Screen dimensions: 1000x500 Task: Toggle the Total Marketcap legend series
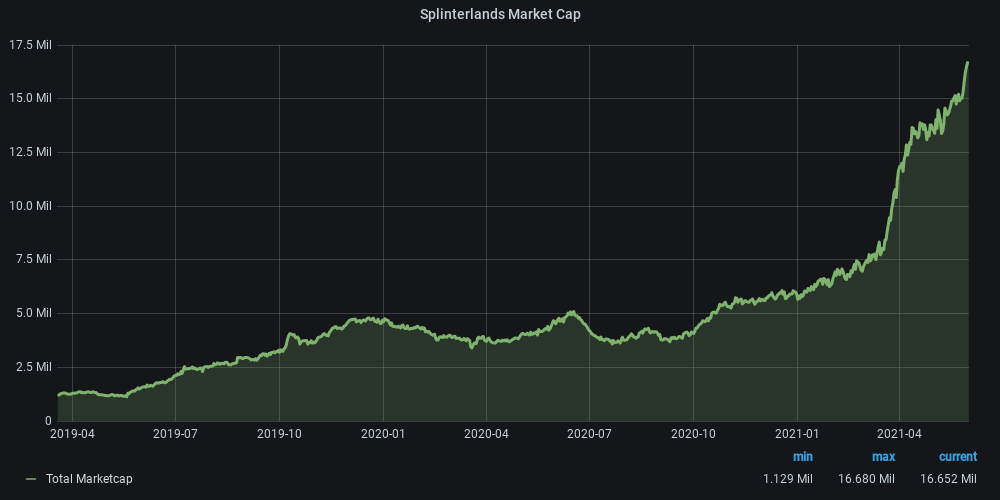pyautogui.click(x=89, y=479)
